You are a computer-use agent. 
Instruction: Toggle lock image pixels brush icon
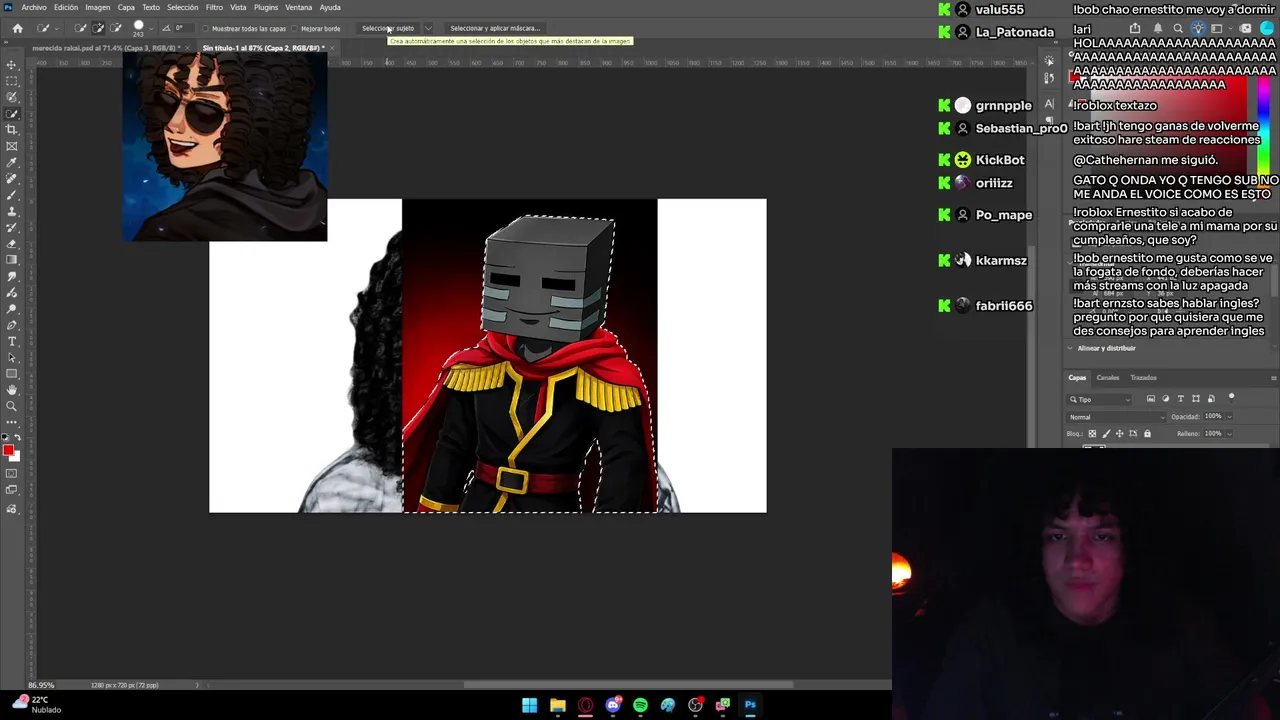(x=1106, y=434)
